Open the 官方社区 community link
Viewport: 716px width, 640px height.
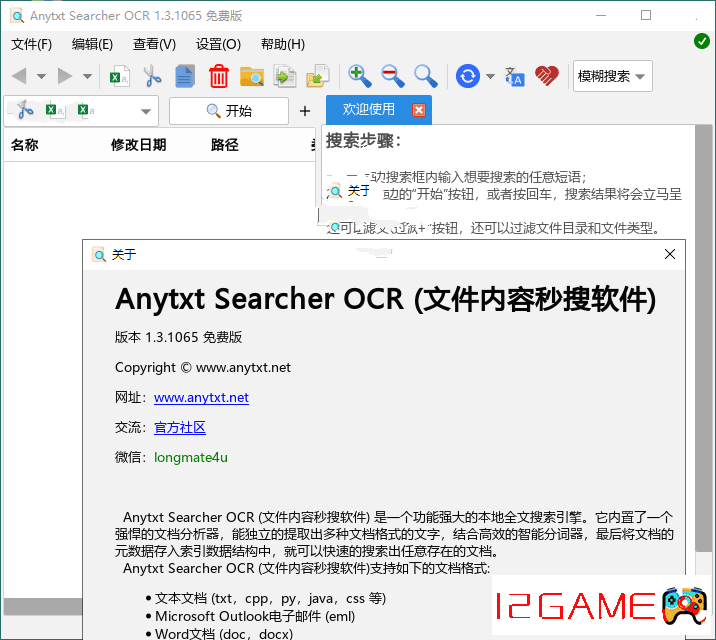pos(180,428)
